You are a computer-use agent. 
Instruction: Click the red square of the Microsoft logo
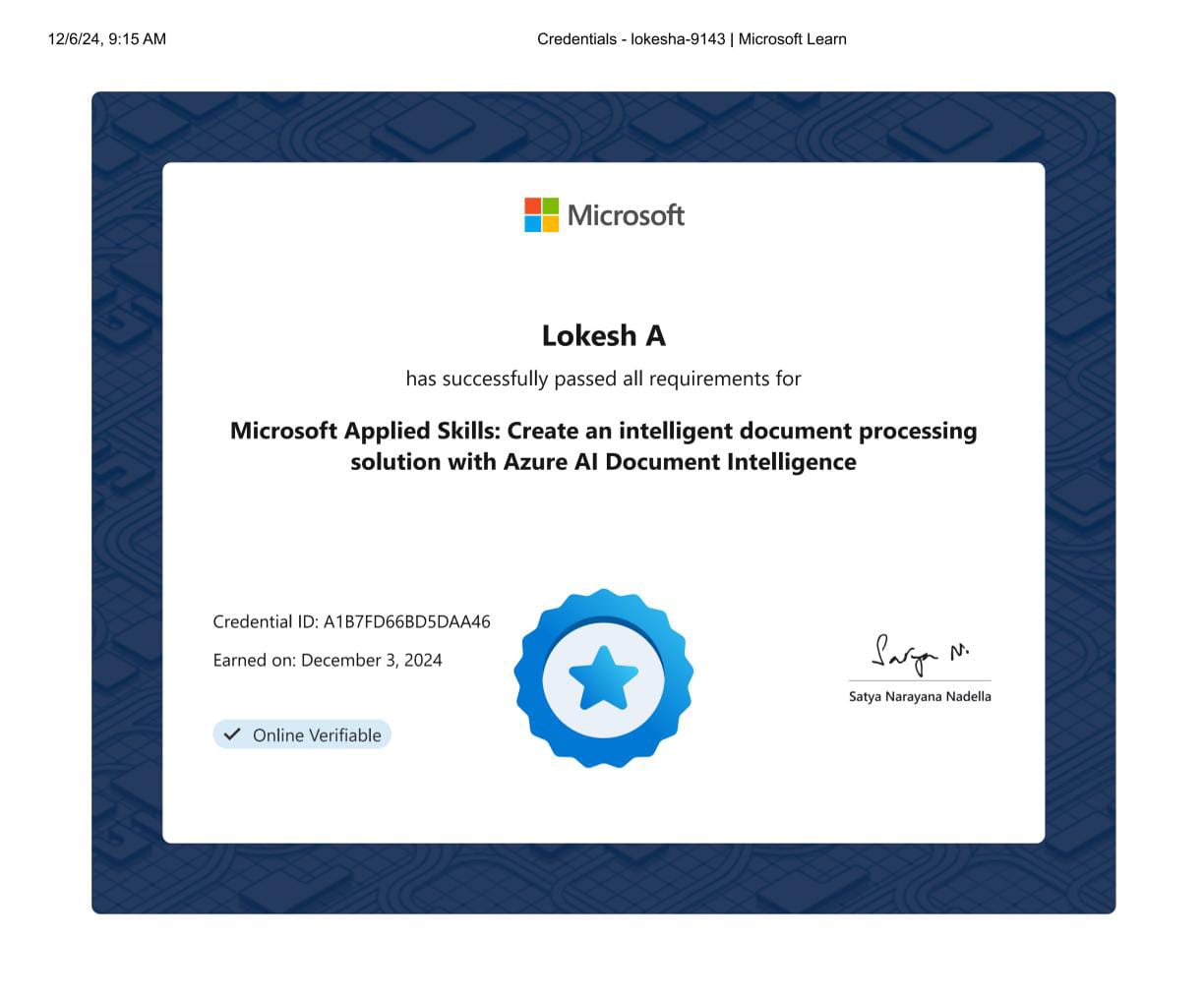[x=532, y=205]
